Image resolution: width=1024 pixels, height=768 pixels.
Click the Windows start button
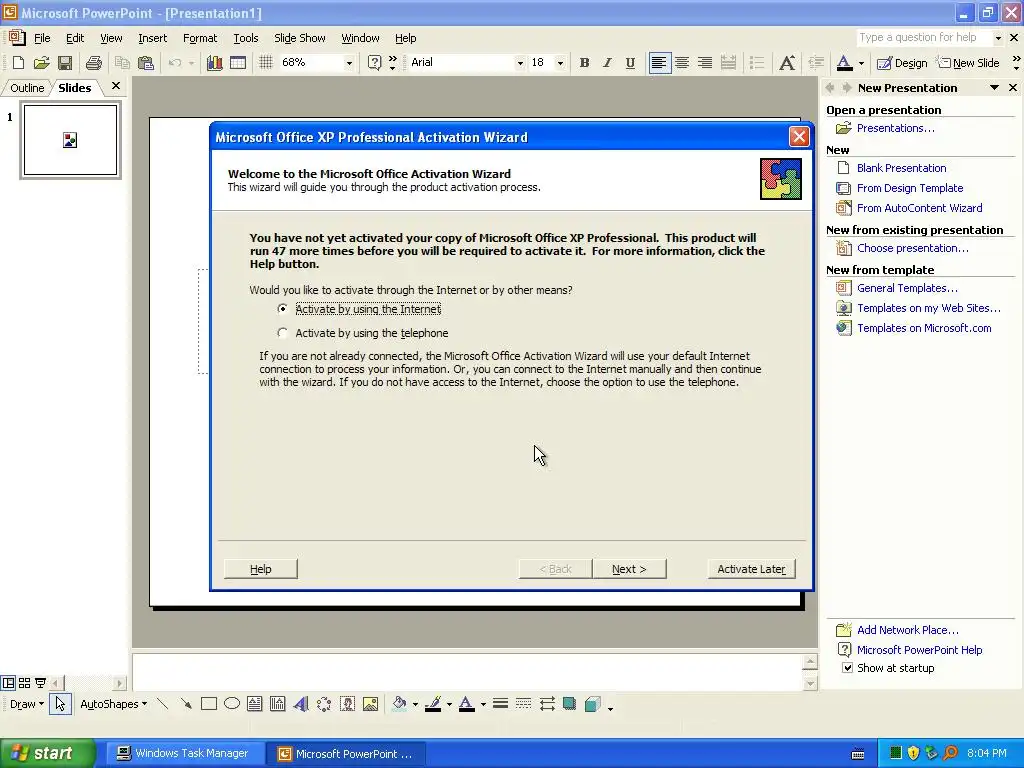point(46,753)
